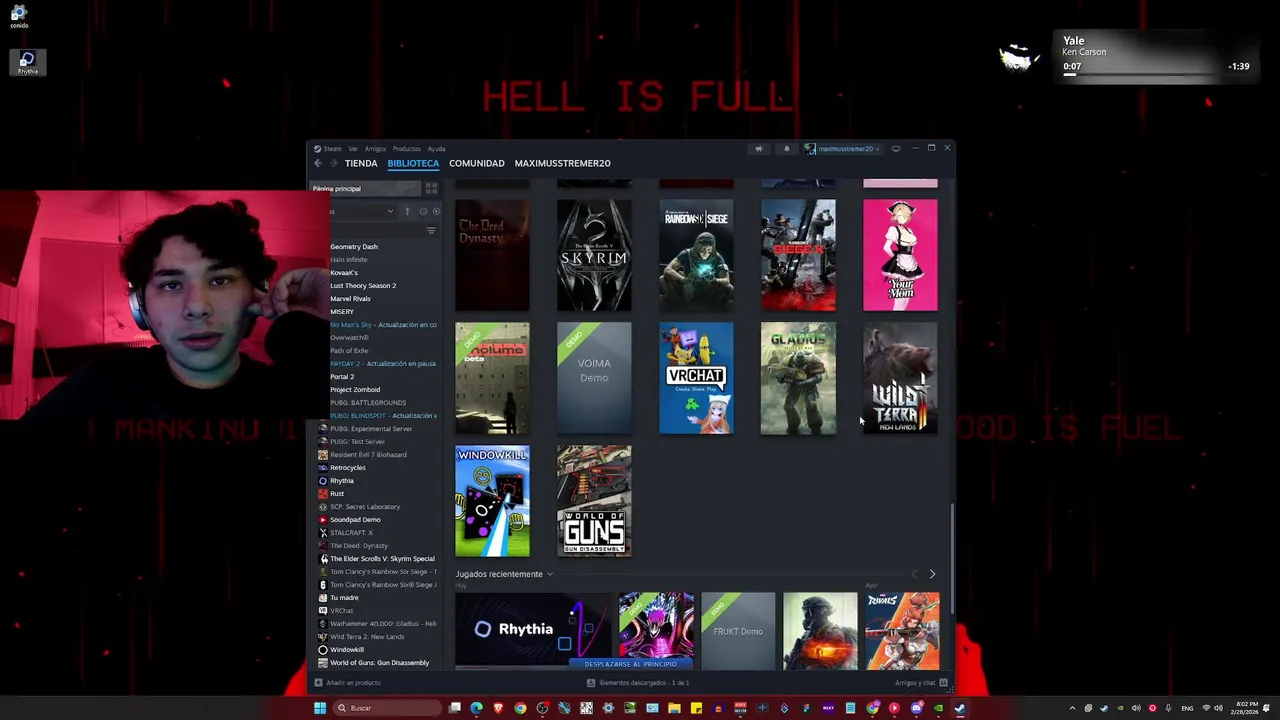Click the library vertical scrollbar
1280x720 pixels.
coord(952,558)
